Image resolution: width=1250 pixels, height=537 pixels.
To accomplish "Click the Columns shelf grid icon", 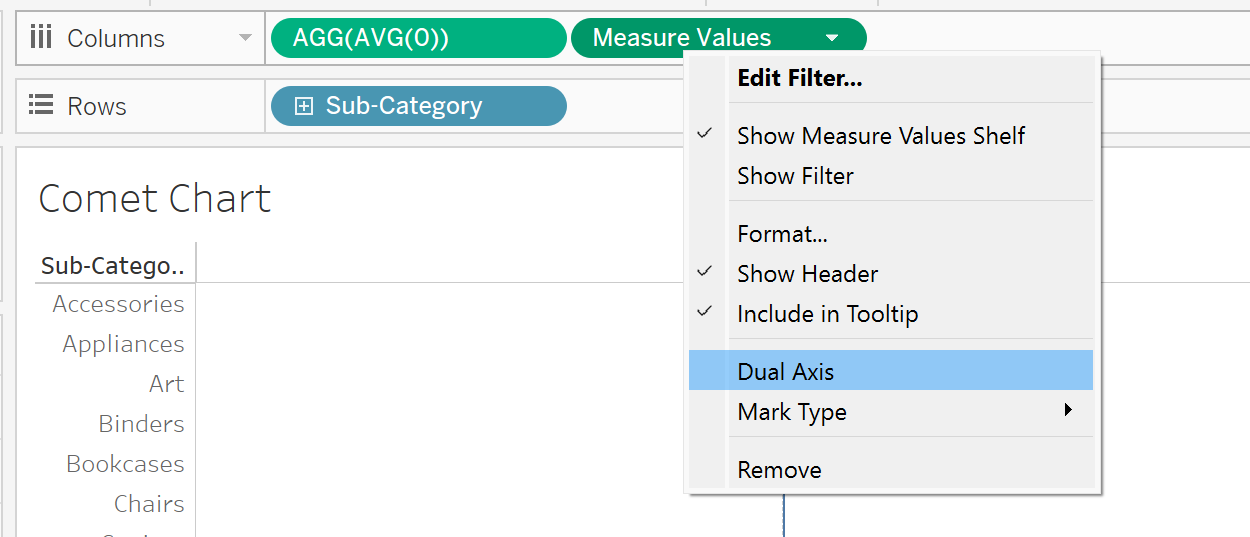I will pyautogui.click(x=41, y=39).
